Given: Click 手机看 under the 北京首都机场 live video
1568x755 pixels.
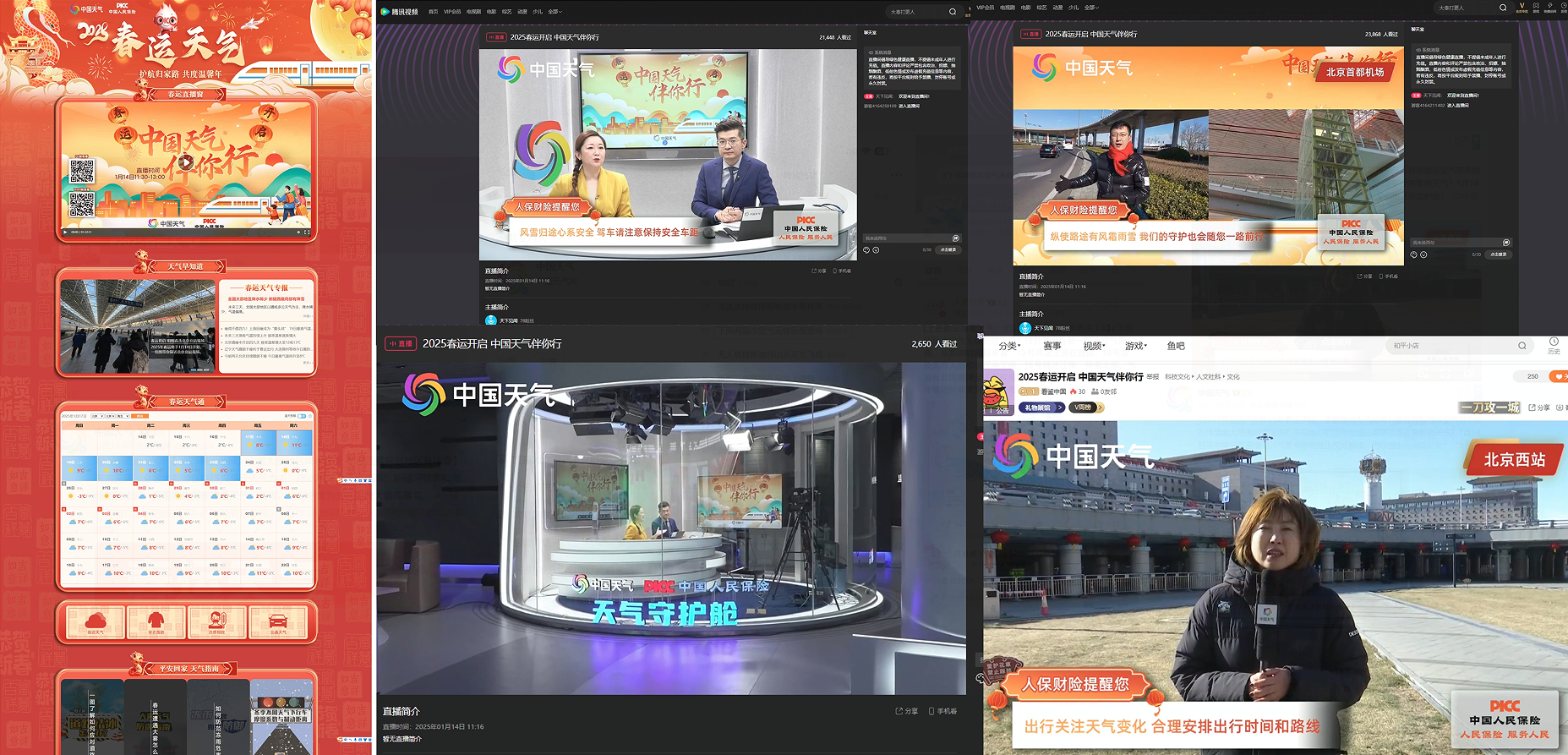Looking at the screenshot, I should (x=1388, y=276).
